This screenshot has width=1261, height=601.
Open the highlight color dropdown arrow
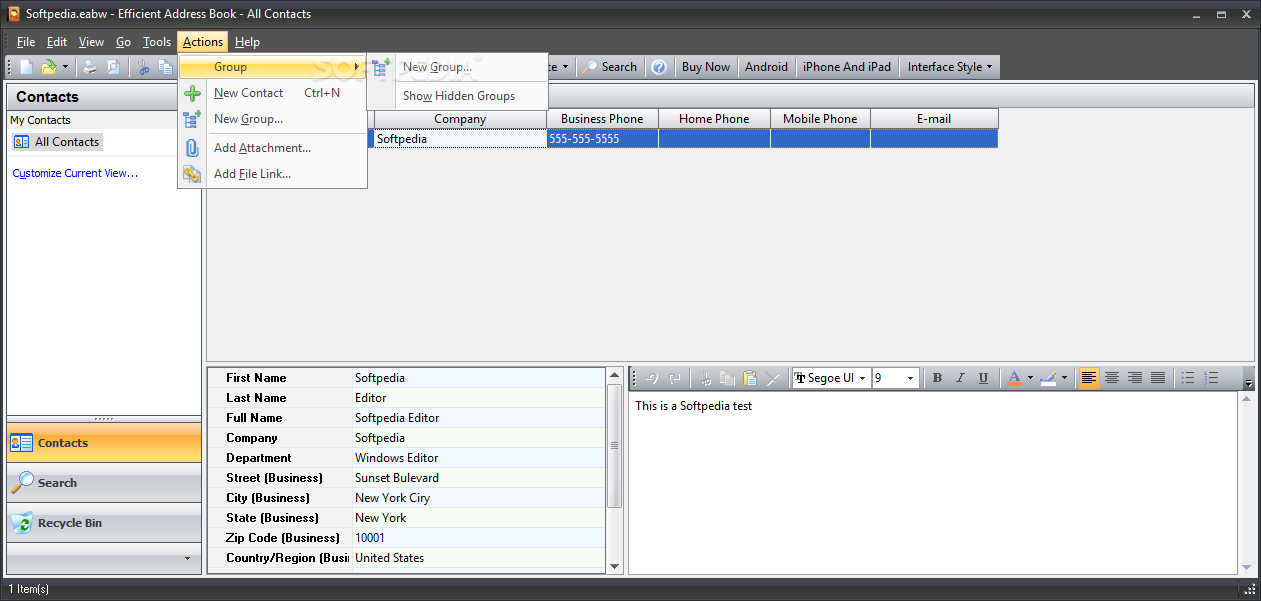click(1065, 378)
